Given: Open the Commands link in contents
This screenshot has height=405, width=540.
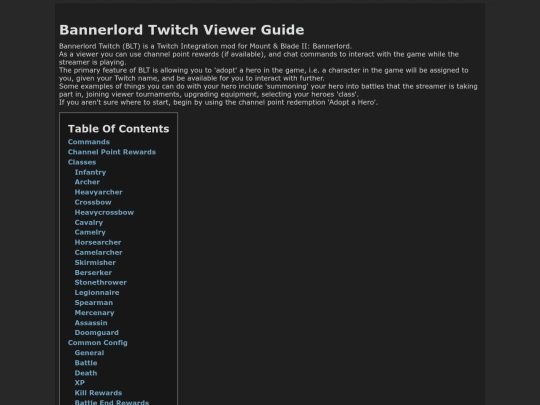Looking at the screenshot, I should pyautogui.click(x=89, y=142).
